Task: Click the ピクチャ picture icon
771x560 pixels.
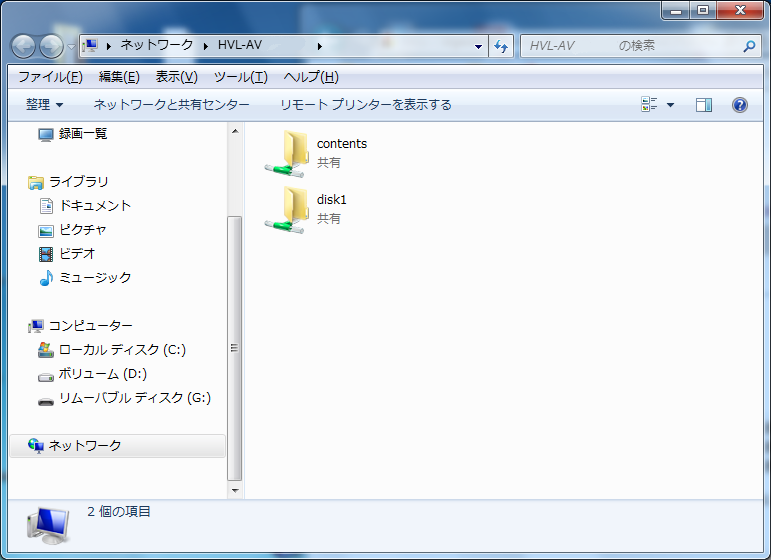Action: coord(46,231)
